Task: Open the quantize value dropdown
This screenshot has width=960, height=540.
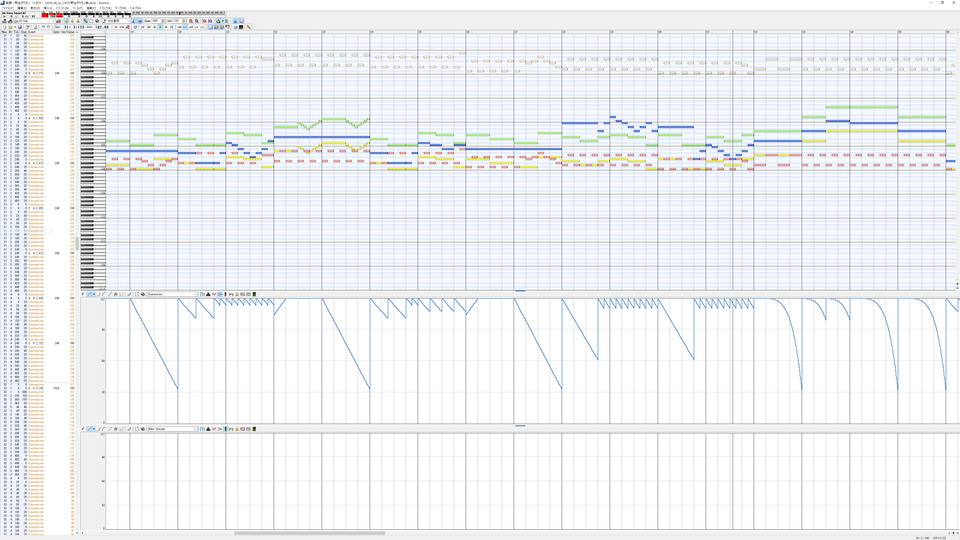Action: tap(129, 21)
